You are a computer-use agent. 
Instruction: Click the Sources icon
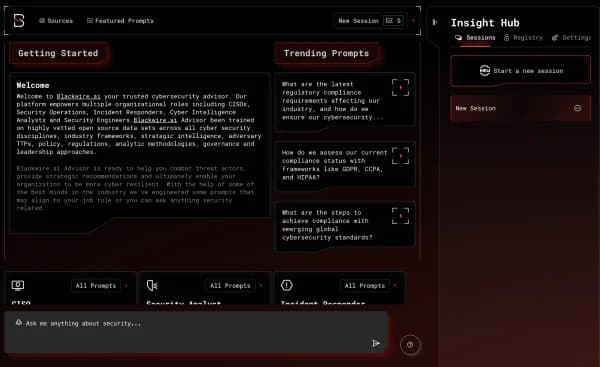(42, 21)
